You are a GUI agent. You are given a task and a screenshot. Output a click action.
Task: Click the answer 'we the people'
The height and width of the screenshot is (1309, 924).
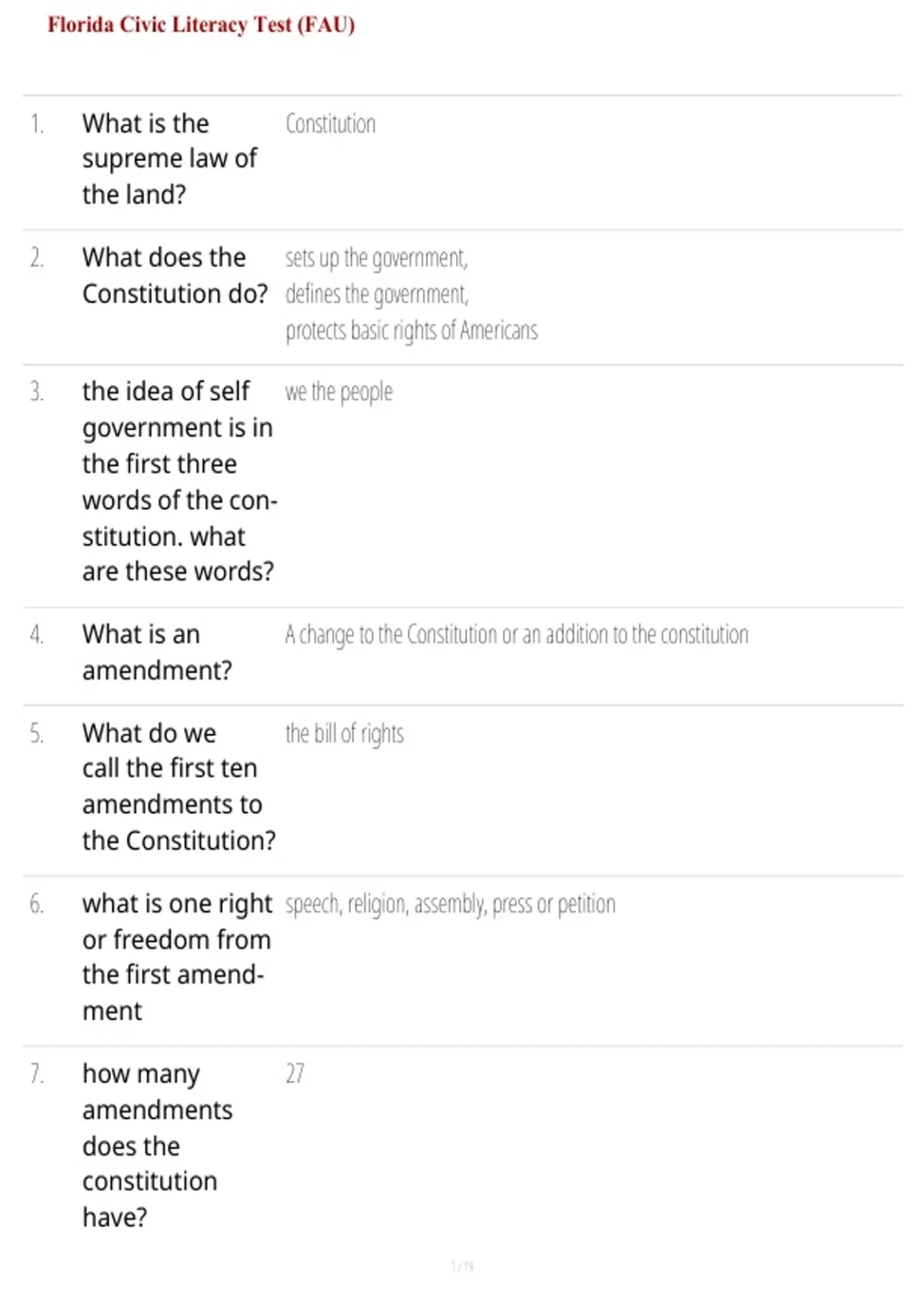339,392
